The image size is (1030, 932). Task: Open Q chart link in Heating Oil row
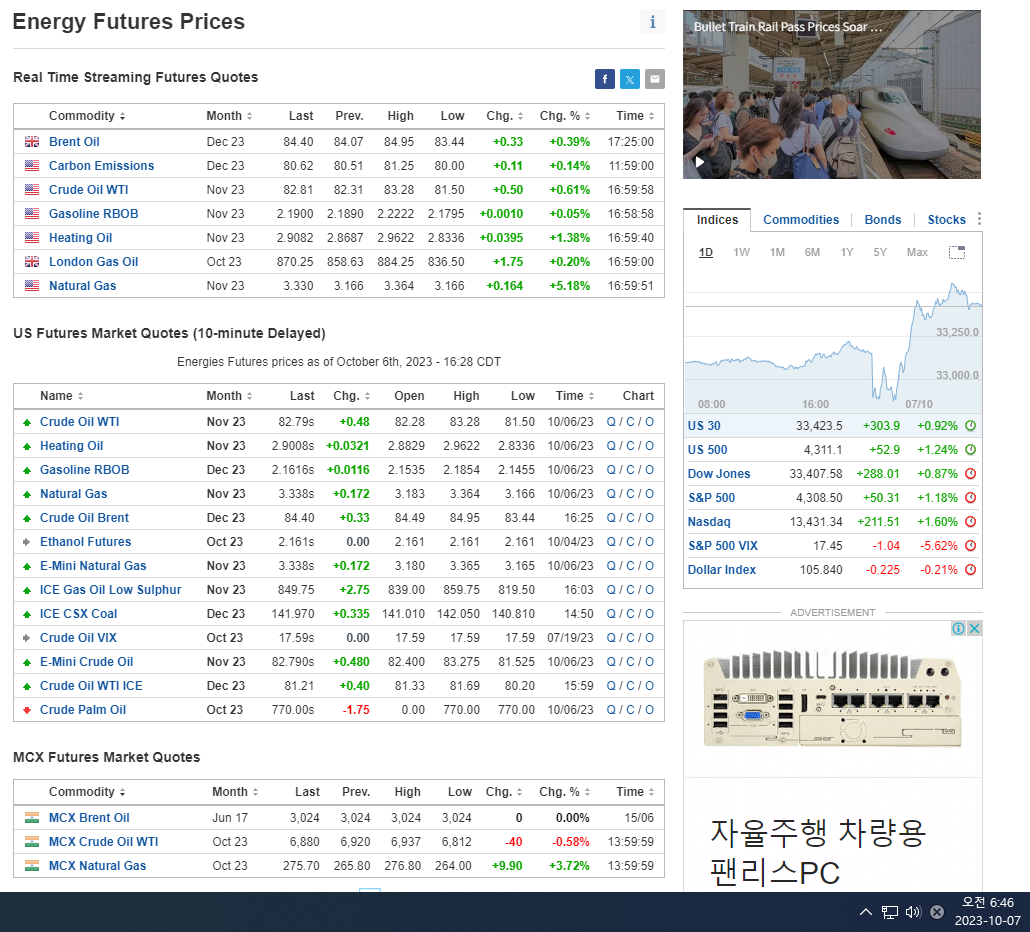pyautogui.click(x=611, y=446)
